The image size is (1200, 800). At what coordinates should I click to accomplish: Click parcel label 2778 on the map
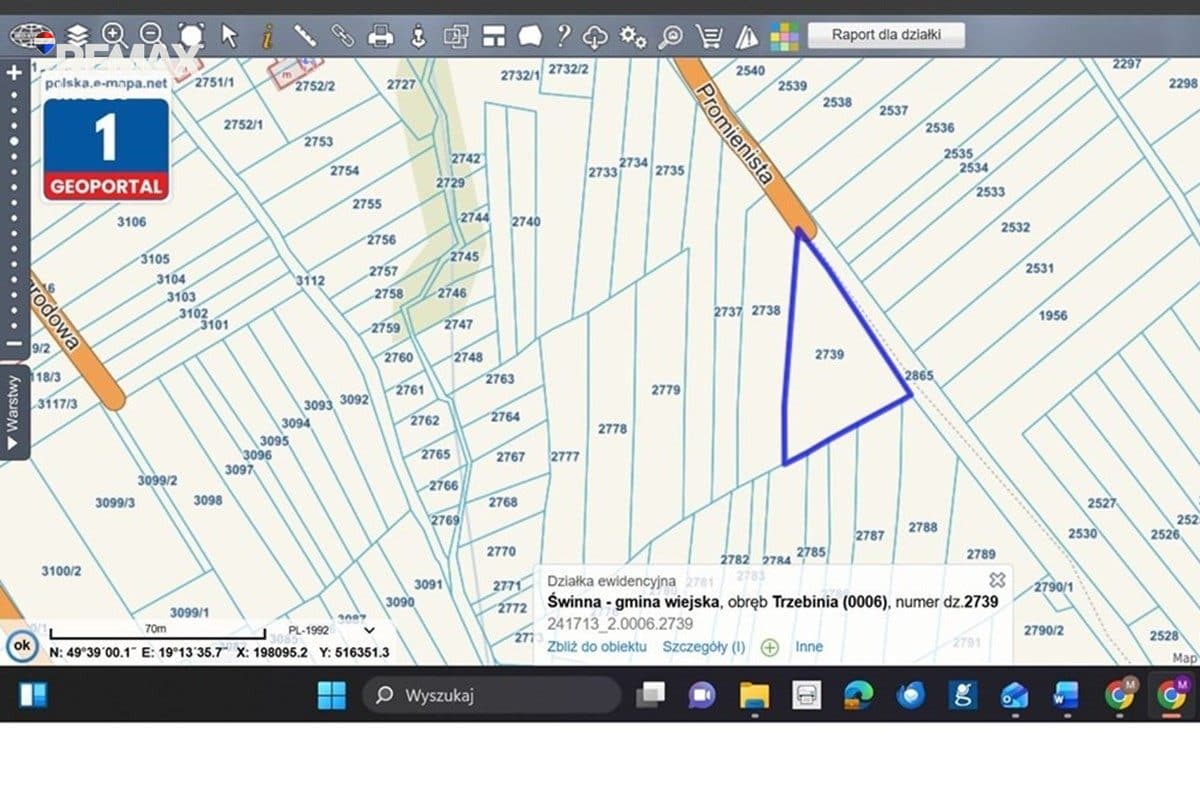click(x=613, y=429)
